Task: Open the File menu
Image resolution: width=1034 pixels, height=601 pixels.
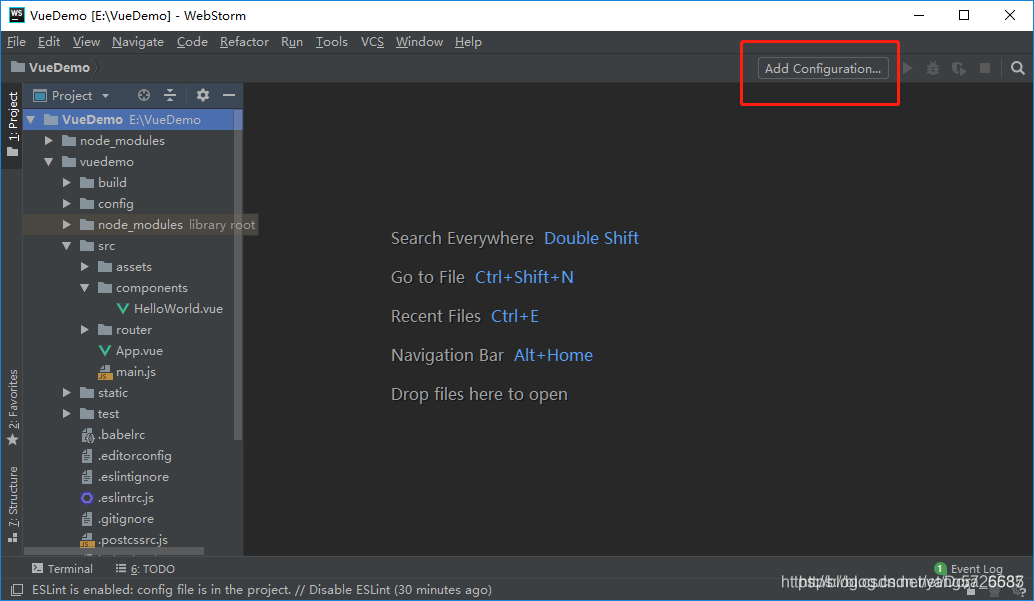Action: click(16, 42)
